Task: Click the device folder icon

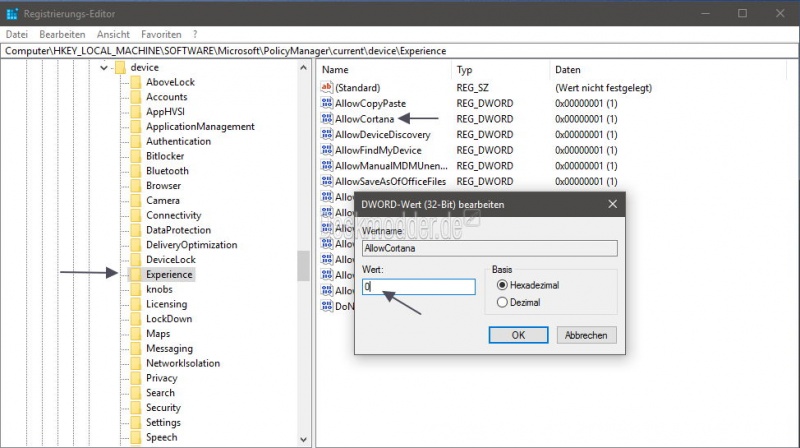Action: pyautogui.click(x=120, y=67)
